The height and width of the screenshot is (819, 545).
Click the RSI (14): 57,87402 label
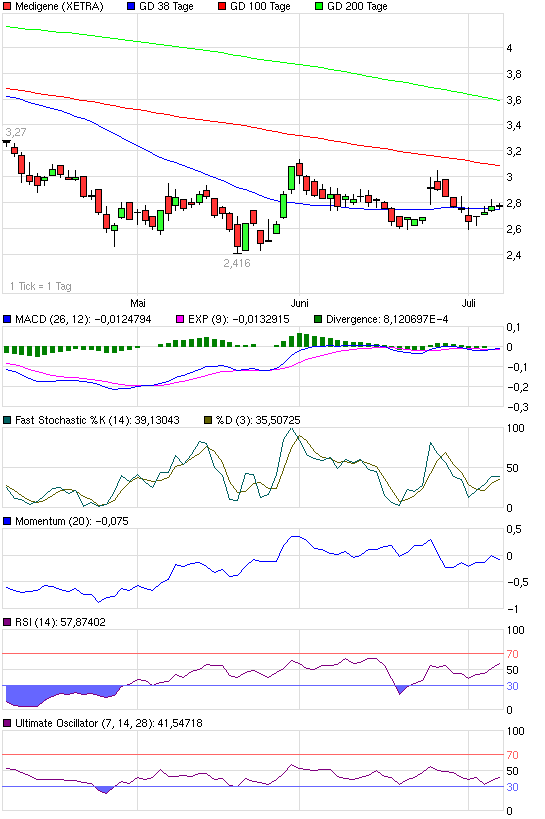[x=60, y=622]
